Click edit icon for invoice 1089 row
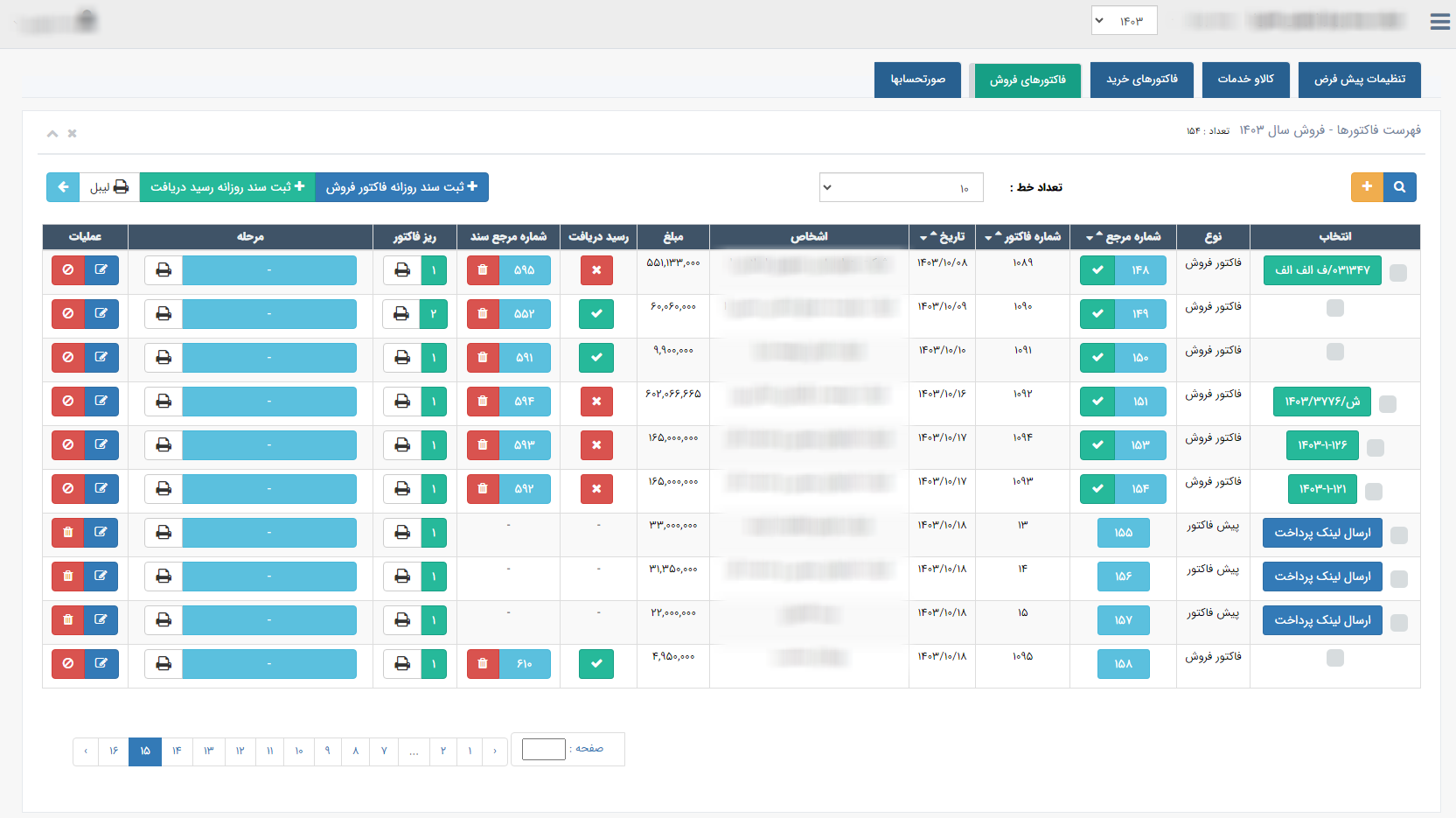Screen dimensions: 1456x818 click(x=101, y=270)
